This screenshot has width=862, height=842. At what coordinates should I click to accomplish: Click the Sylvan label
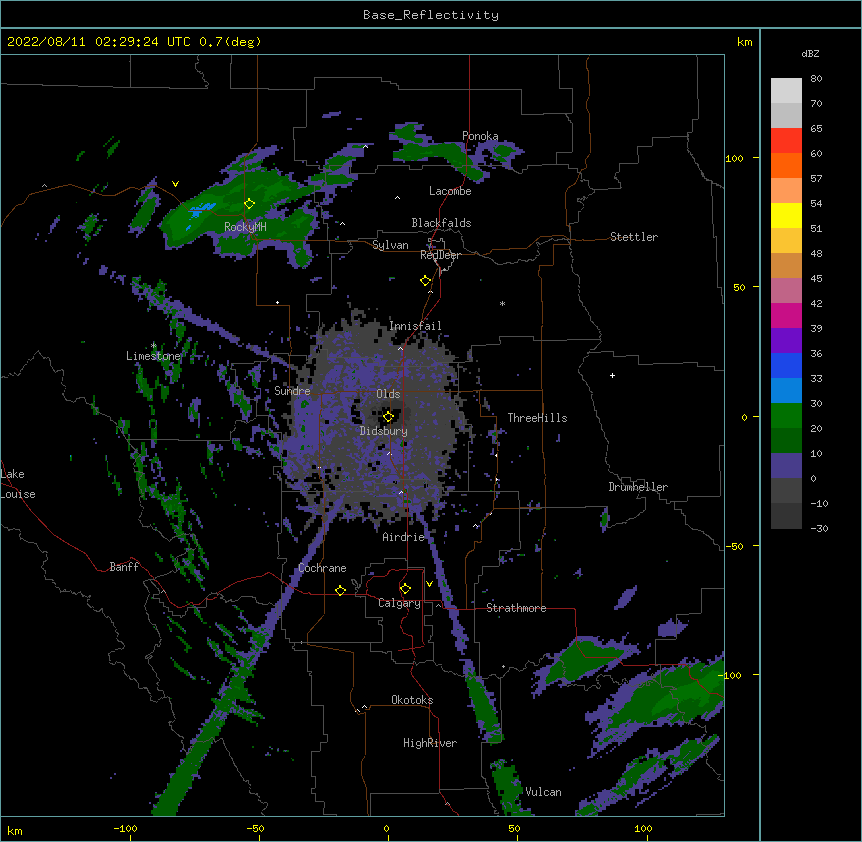point(390,245)
